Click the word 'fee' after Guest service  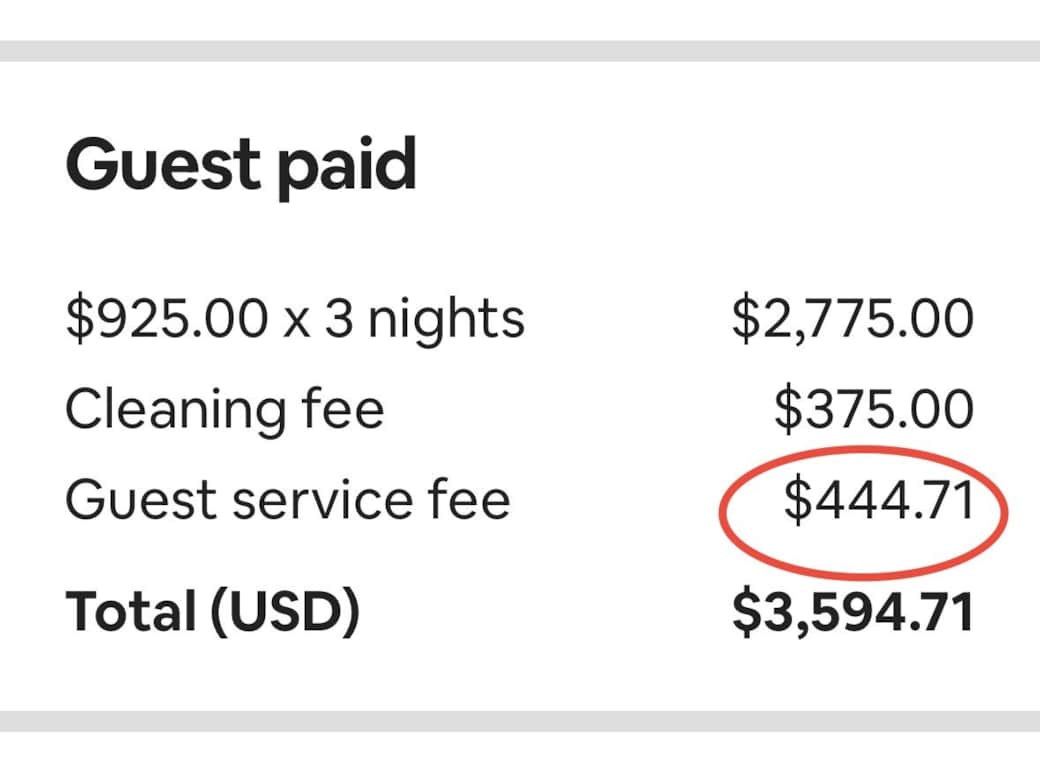point(470,499)
